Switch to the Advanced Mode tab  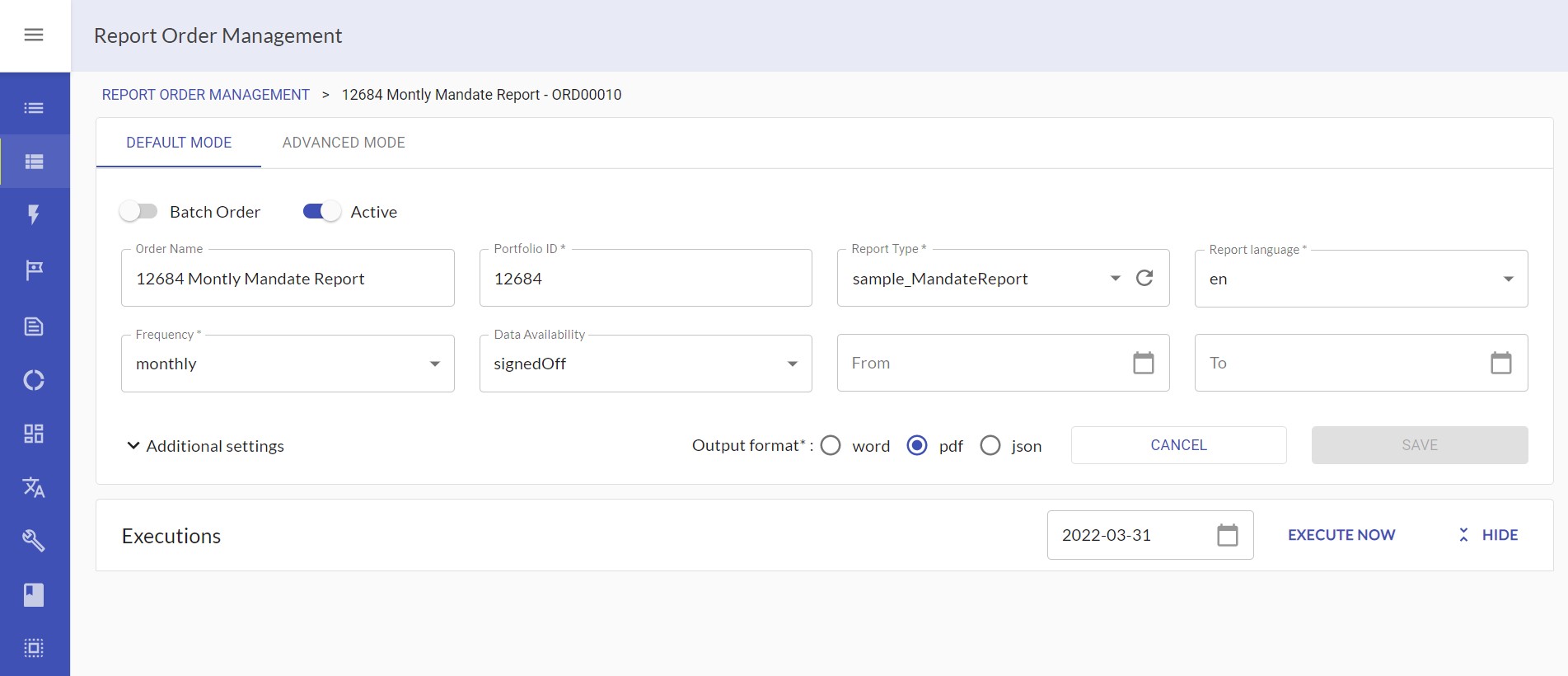coord(344,143)
